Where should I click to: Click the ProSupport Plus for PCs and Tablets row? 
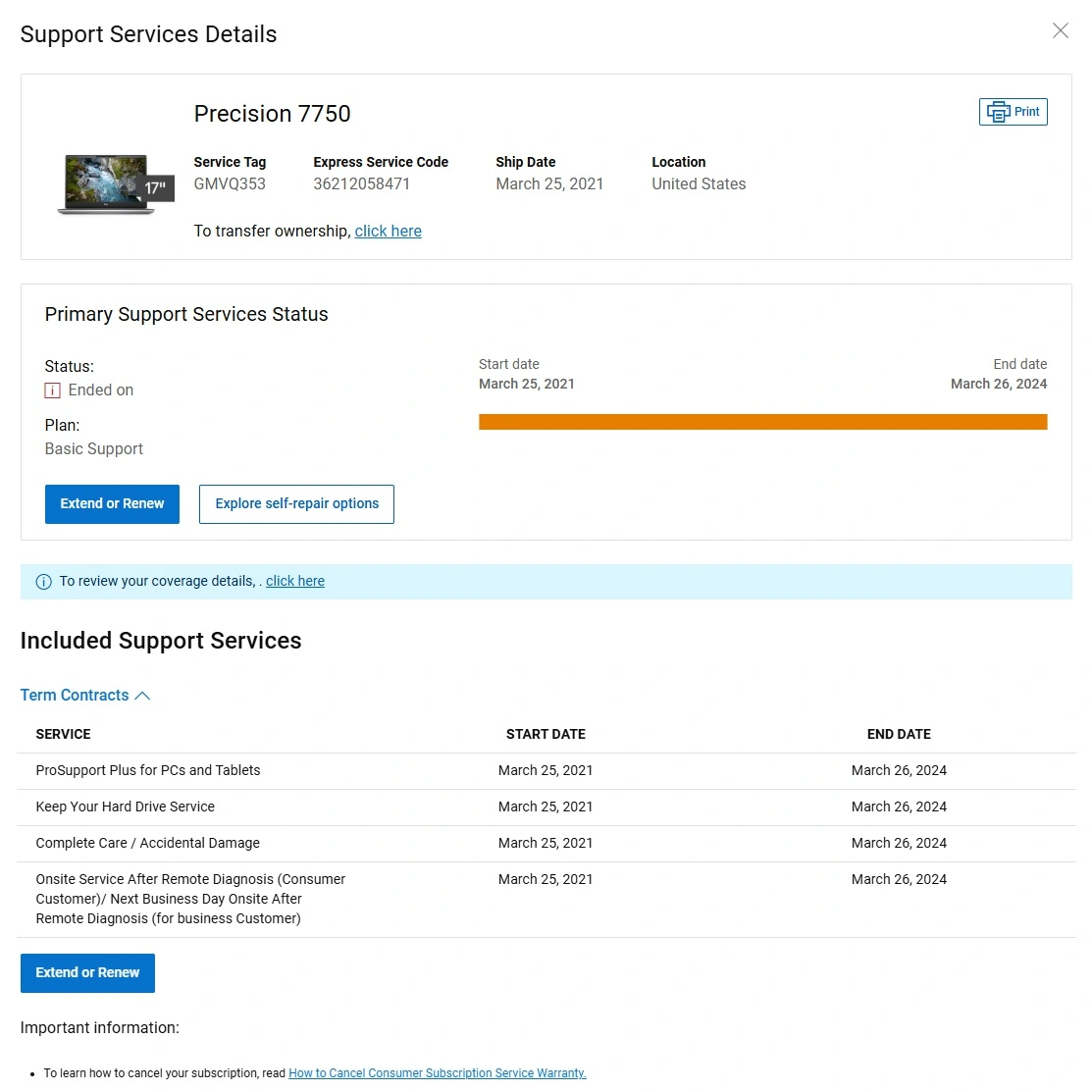[x=546, y=771]
